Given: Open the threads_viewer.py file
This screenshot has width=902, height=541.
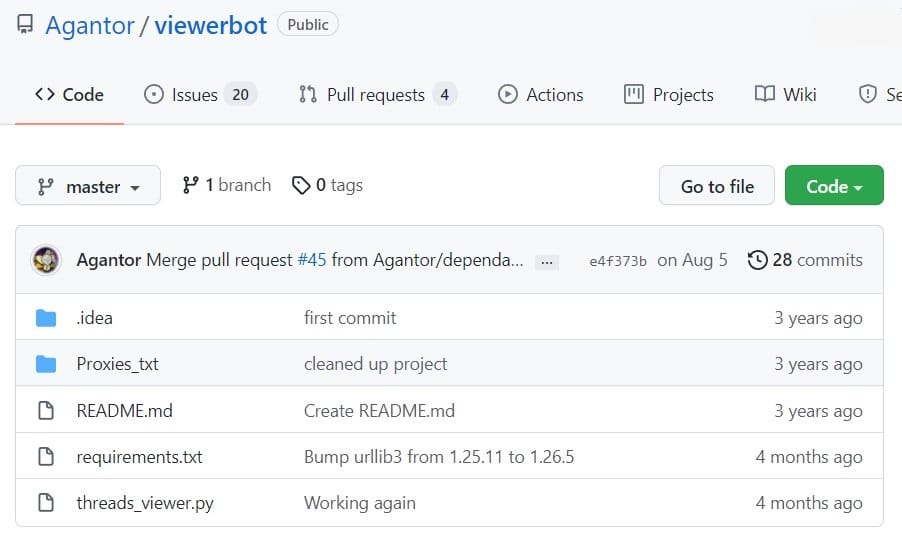Looking at the screenshot, I should [x=144, y=503].
